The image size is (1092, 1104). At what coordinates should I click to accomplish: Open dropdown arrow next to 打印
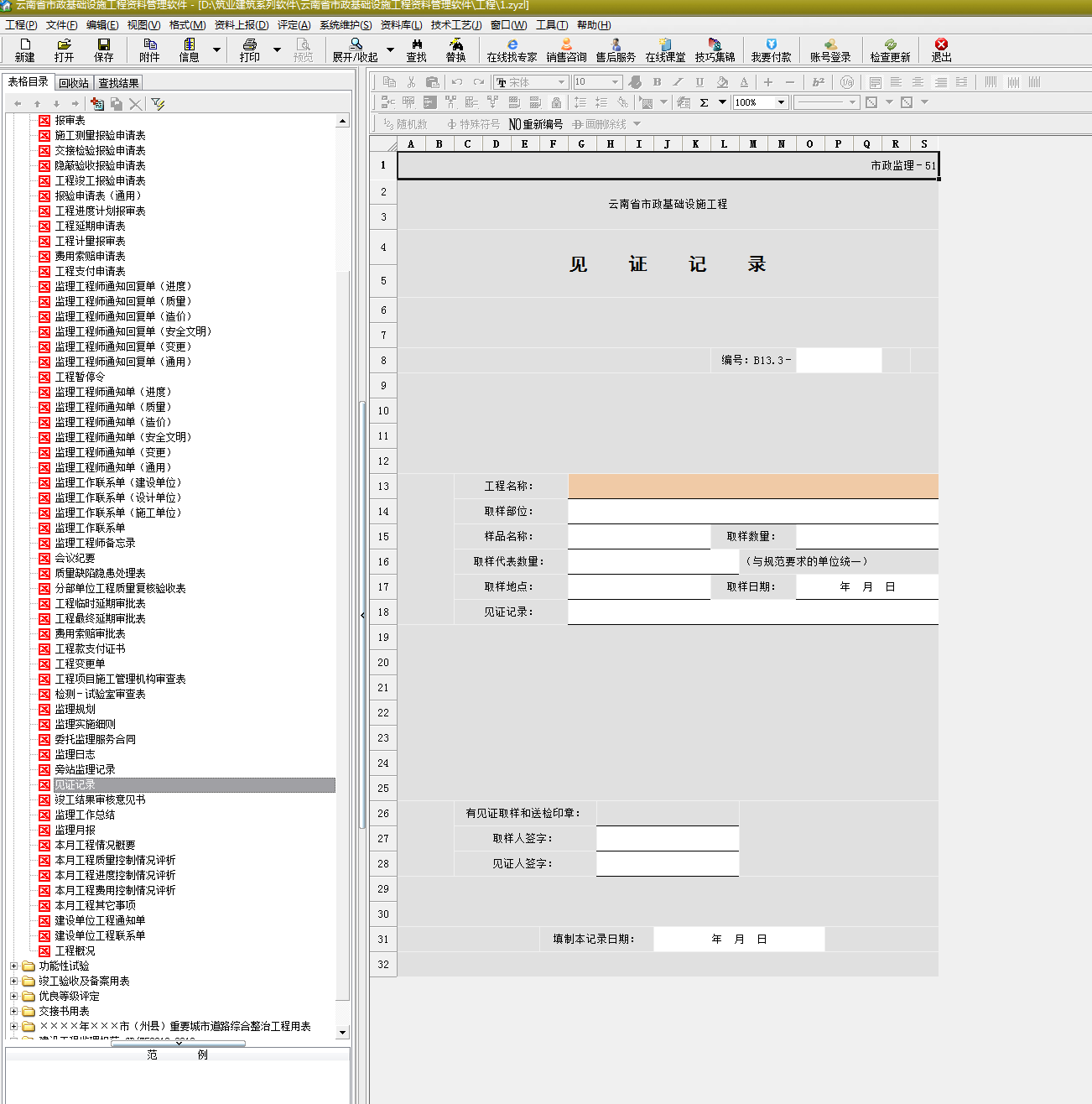click(277, 49)
